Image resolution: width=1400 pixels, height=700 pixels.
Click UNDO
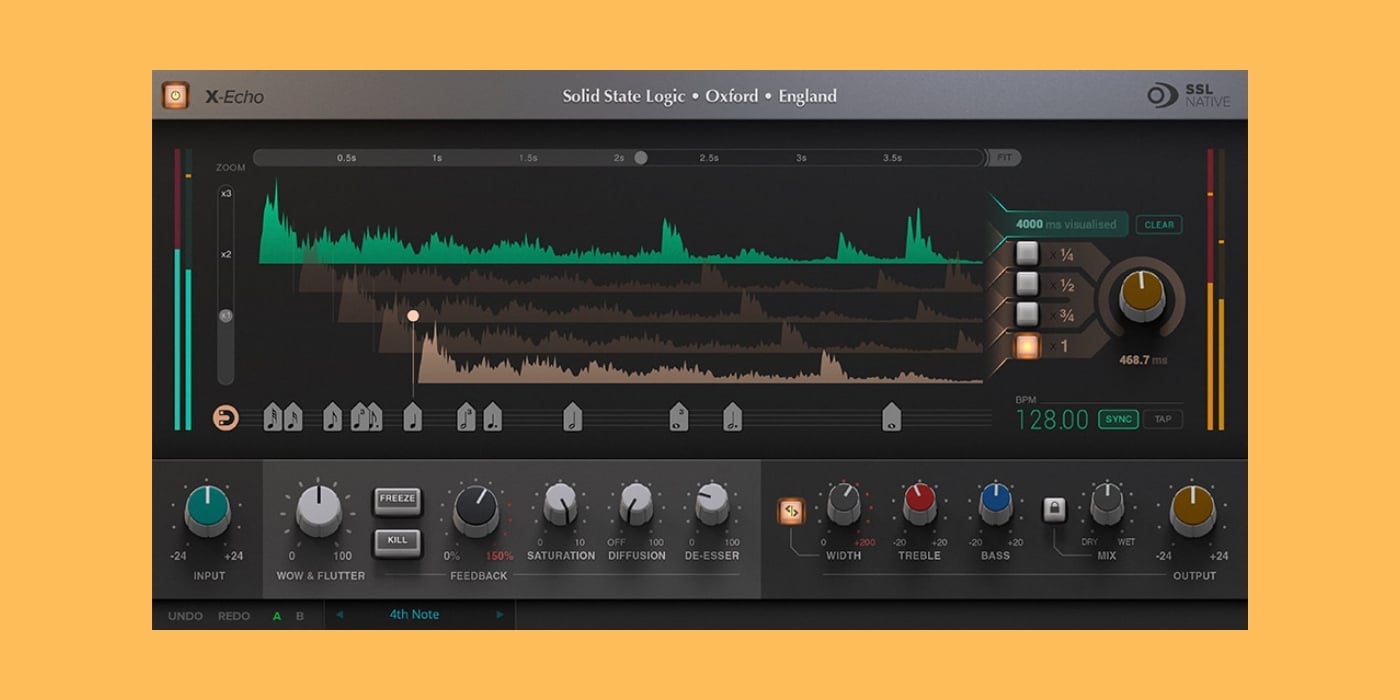point(185,616)
